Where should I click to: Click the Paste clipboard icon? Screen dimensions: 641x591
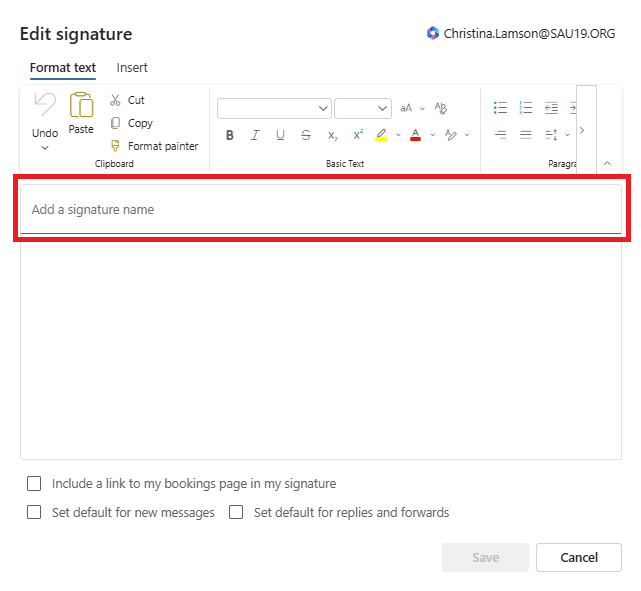click(81, 106)
